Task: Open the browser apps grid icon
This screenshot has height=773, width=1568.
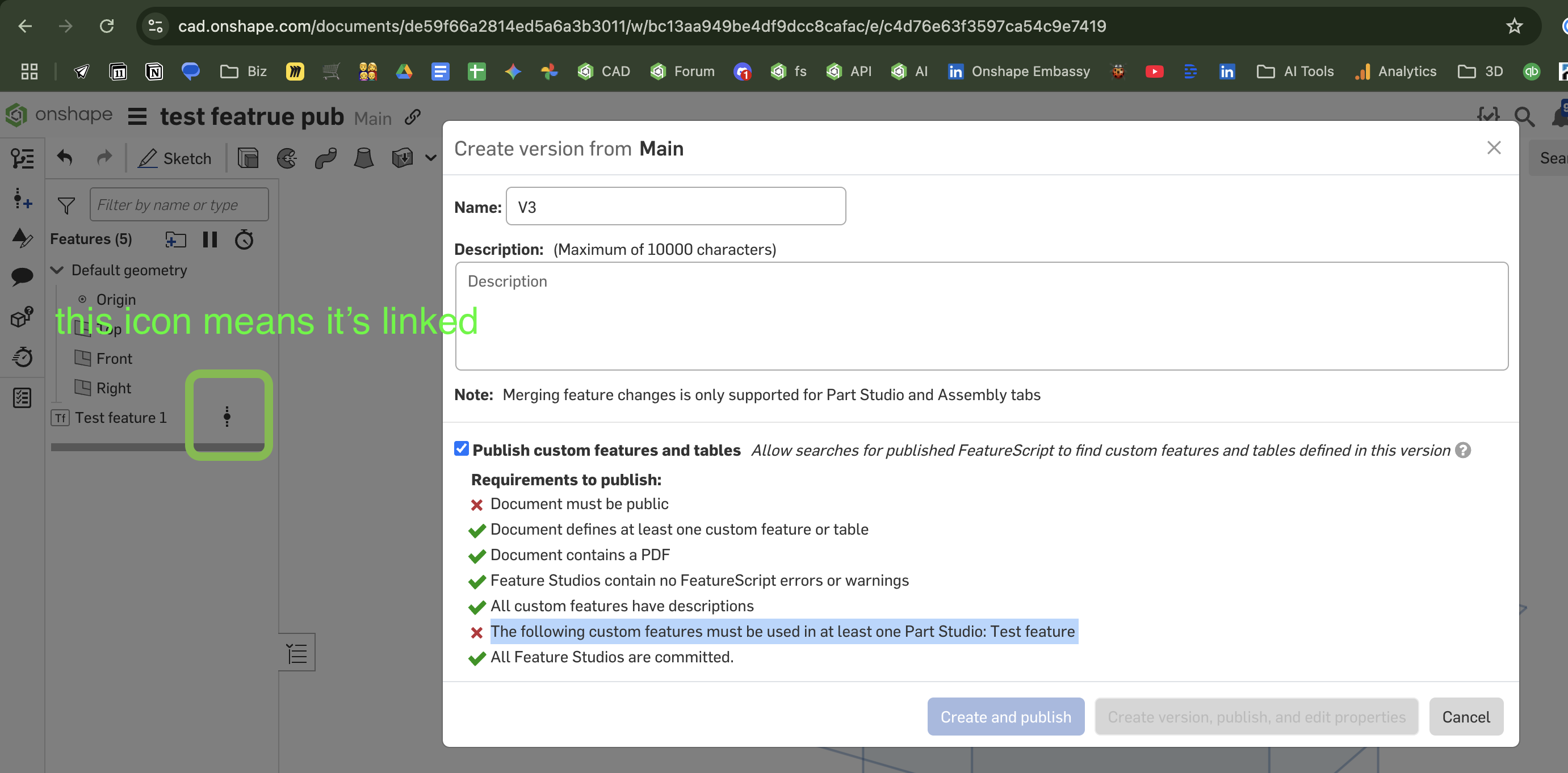Action: (x=29, y=71)
